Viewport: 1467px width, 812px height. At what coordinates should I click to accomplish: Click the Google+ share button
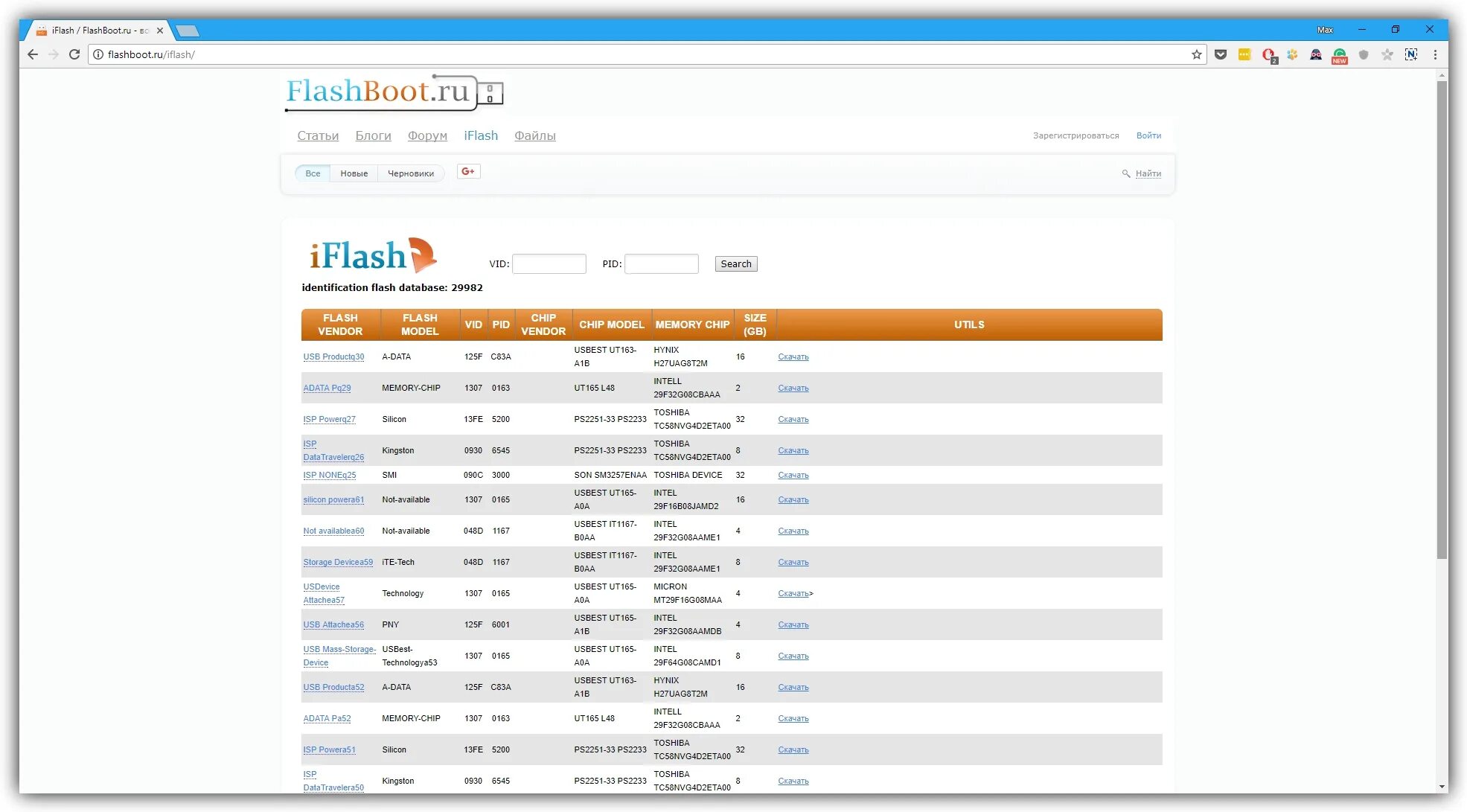468,172
